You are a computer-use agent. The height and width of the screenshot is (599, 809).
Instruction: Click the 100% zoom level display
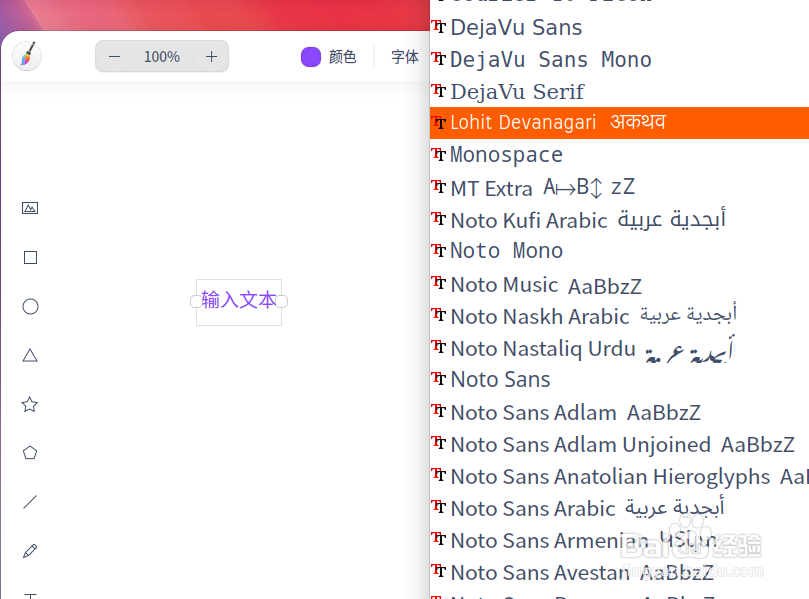click(161, 57)
